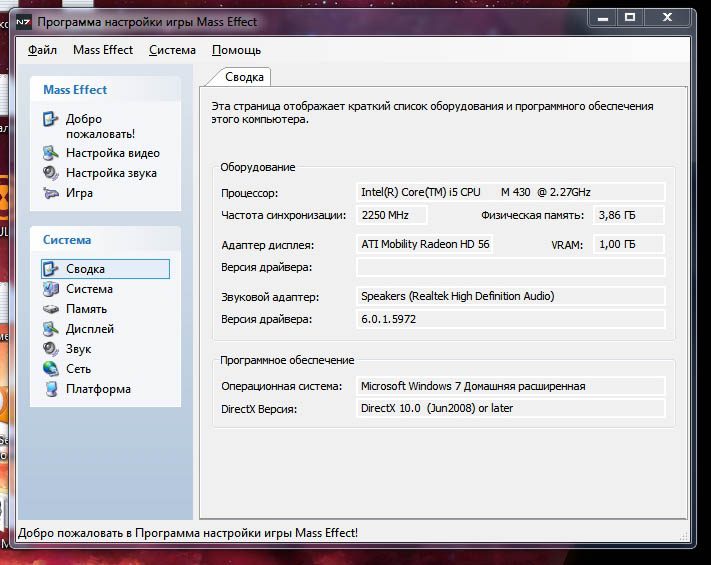Open the Mass Effect menu
Image resolution: width=711 pixels, height=565 pixels.
tap(103, 50)
